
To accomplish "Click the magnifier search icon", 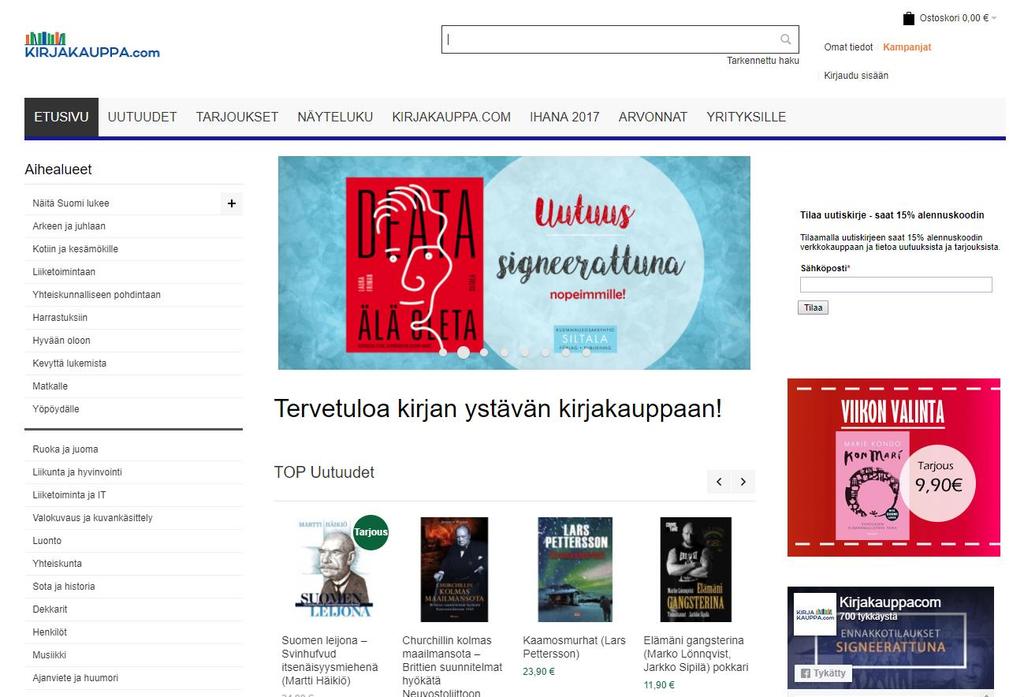I will tap(786, 40).
